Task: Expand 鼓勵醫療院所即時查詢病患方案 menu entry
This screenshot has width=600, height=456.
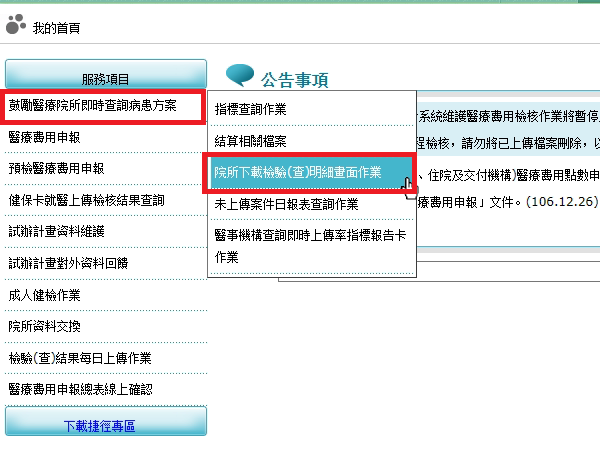Action: 93,105
